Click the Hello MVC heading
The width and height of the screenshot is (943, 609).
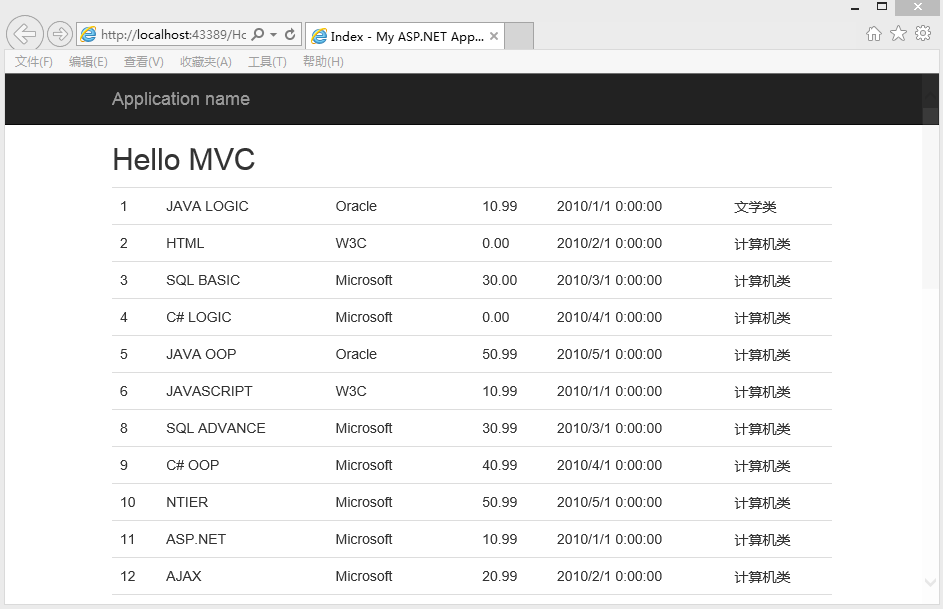click(183, 160)
